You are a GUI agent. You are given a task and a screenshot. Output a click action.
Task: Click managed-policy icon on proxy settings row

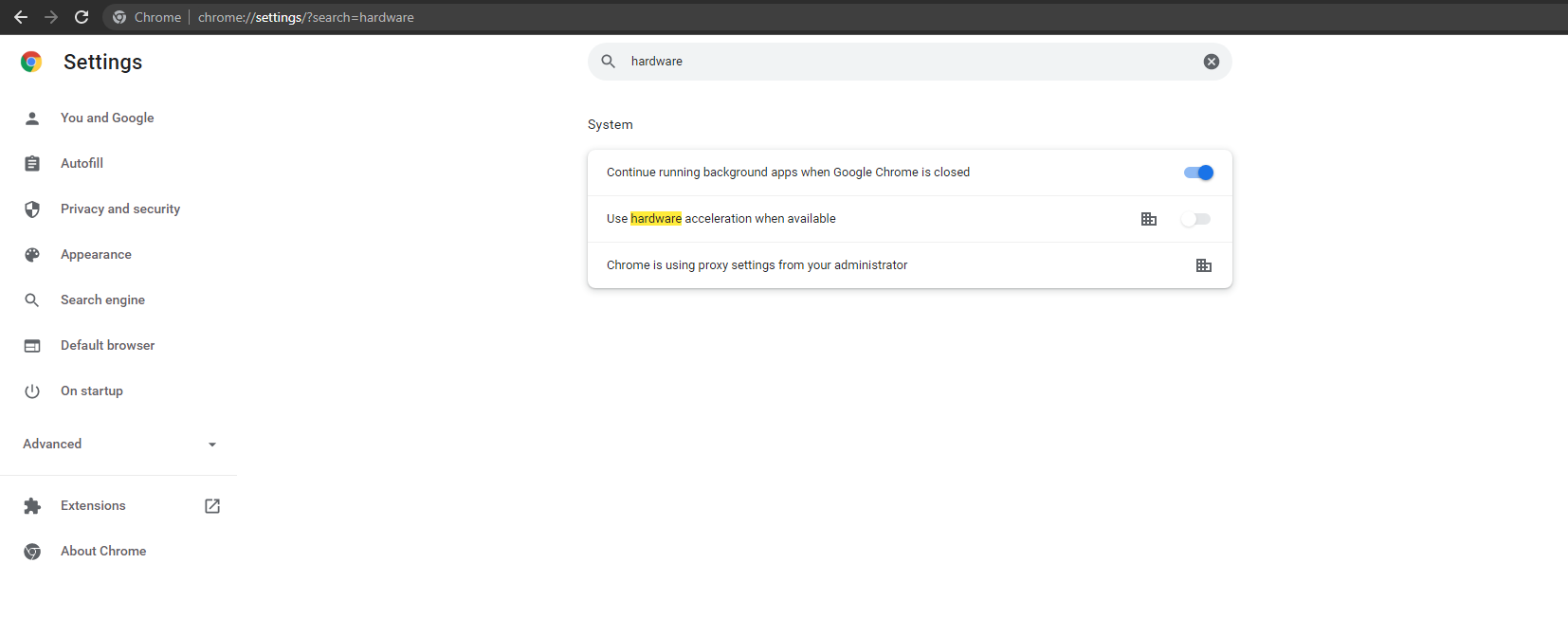(x=1204, y=265)
